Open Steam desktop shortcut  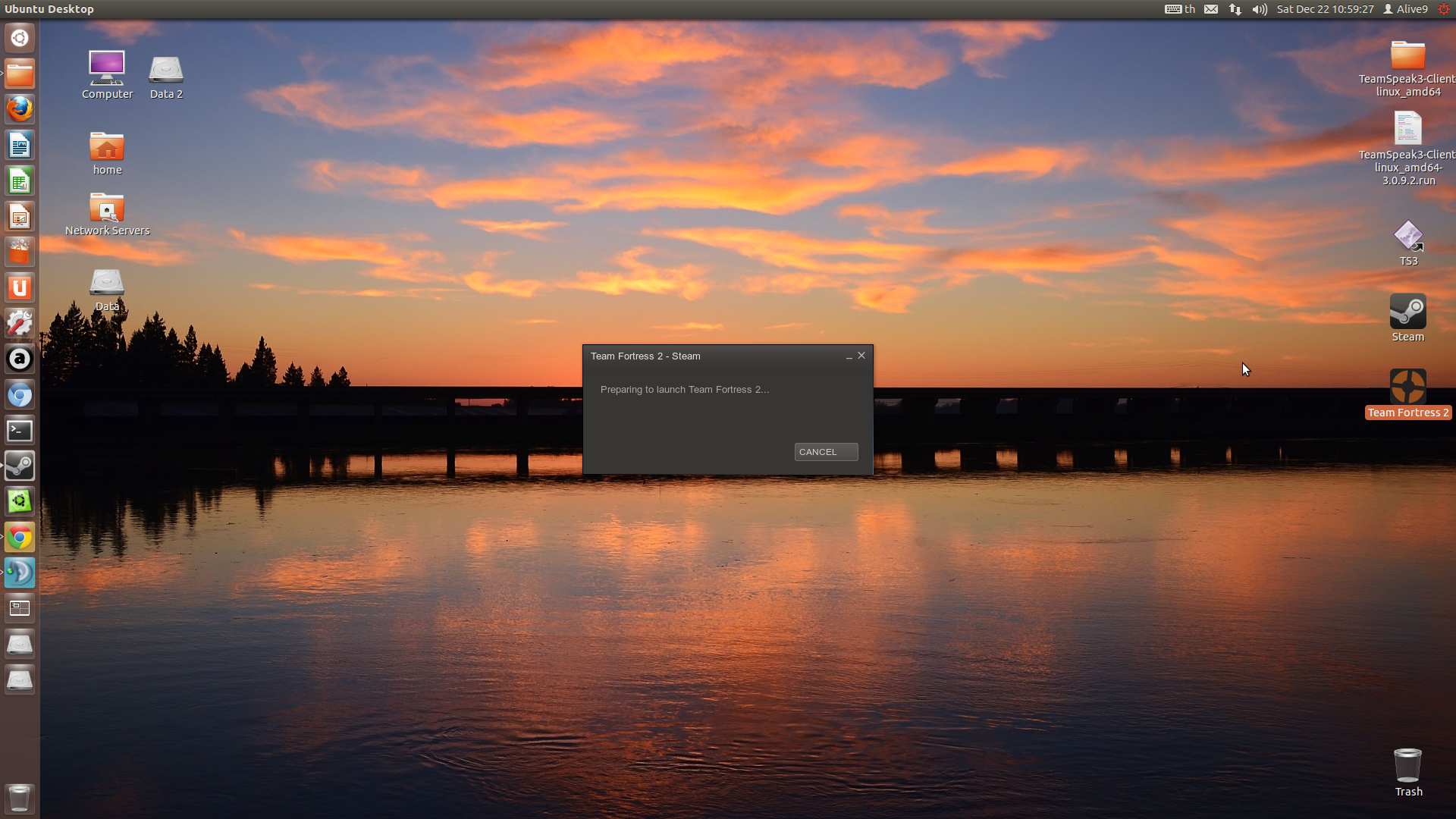click(x=1407, y=312)
